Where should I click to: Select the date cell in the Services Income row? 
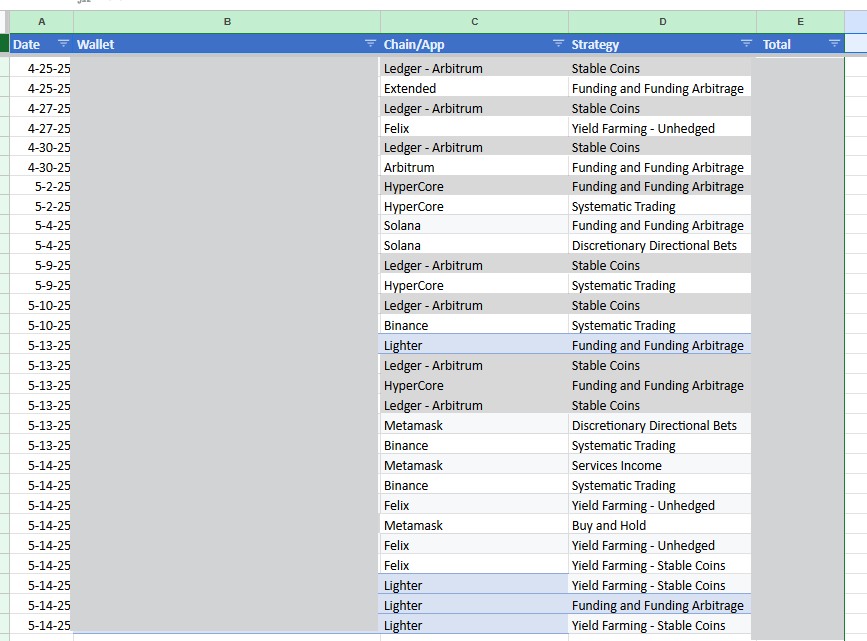pyautogui.click(x=41, y=466)
